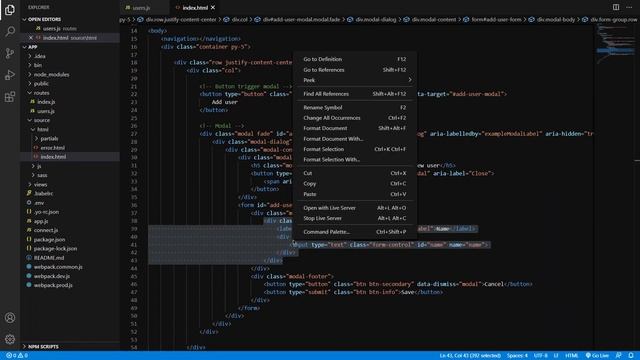
Task: Select Cut in context menu
Action: coord(354,173)
